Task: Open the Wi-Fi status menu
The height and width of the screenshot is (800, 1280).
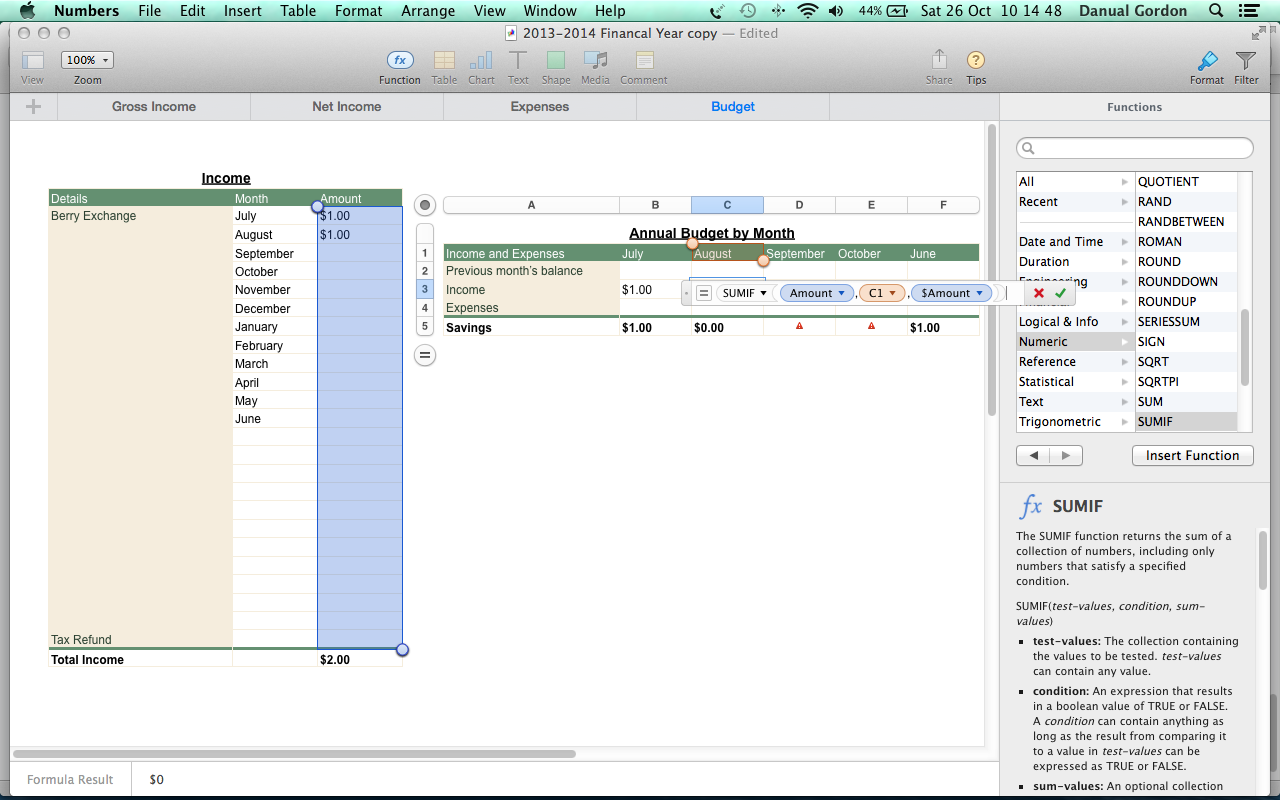Action: [x=807, y=11]
